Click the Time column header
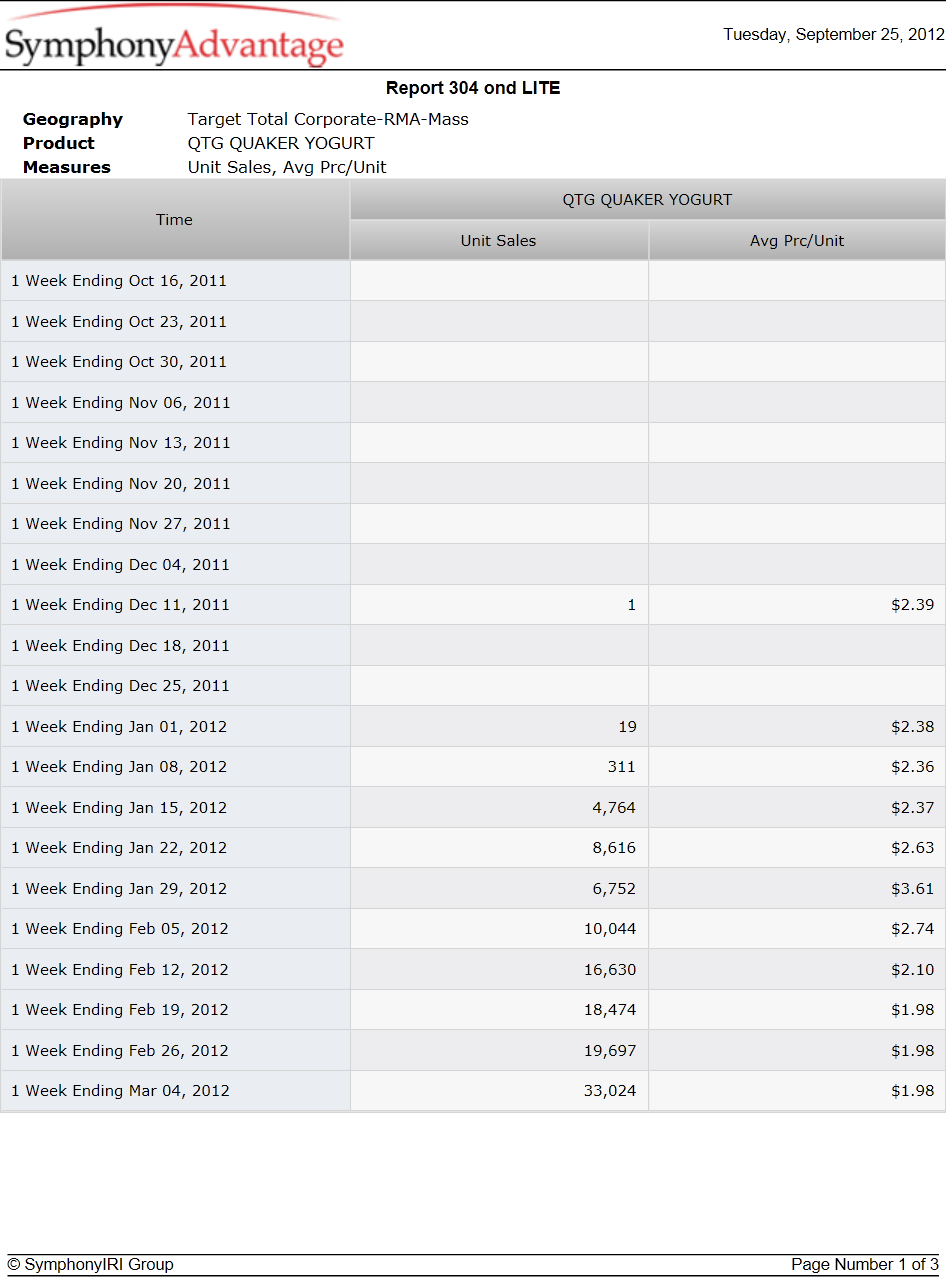946x1284 pixels. (175, 220)
